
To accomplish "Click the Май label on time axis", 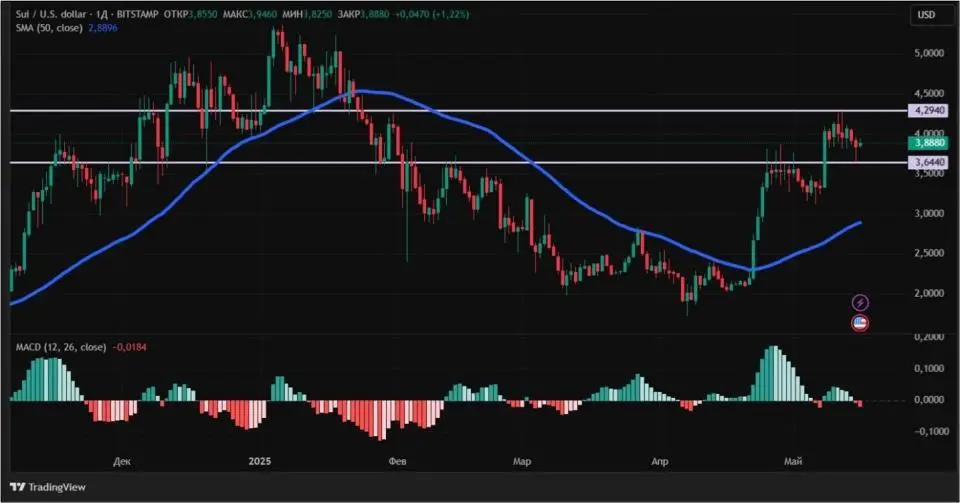I will (793, 461).
